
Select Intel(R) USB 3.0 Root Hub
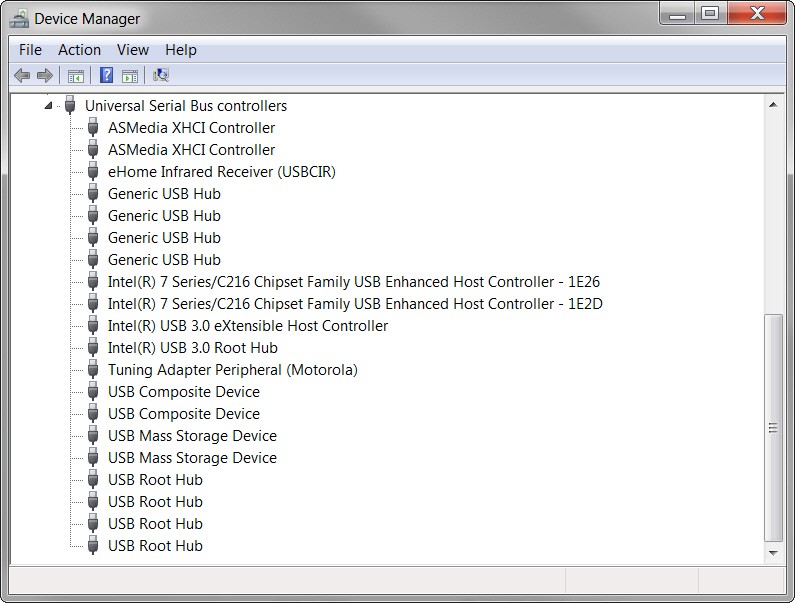pos(193,348)
